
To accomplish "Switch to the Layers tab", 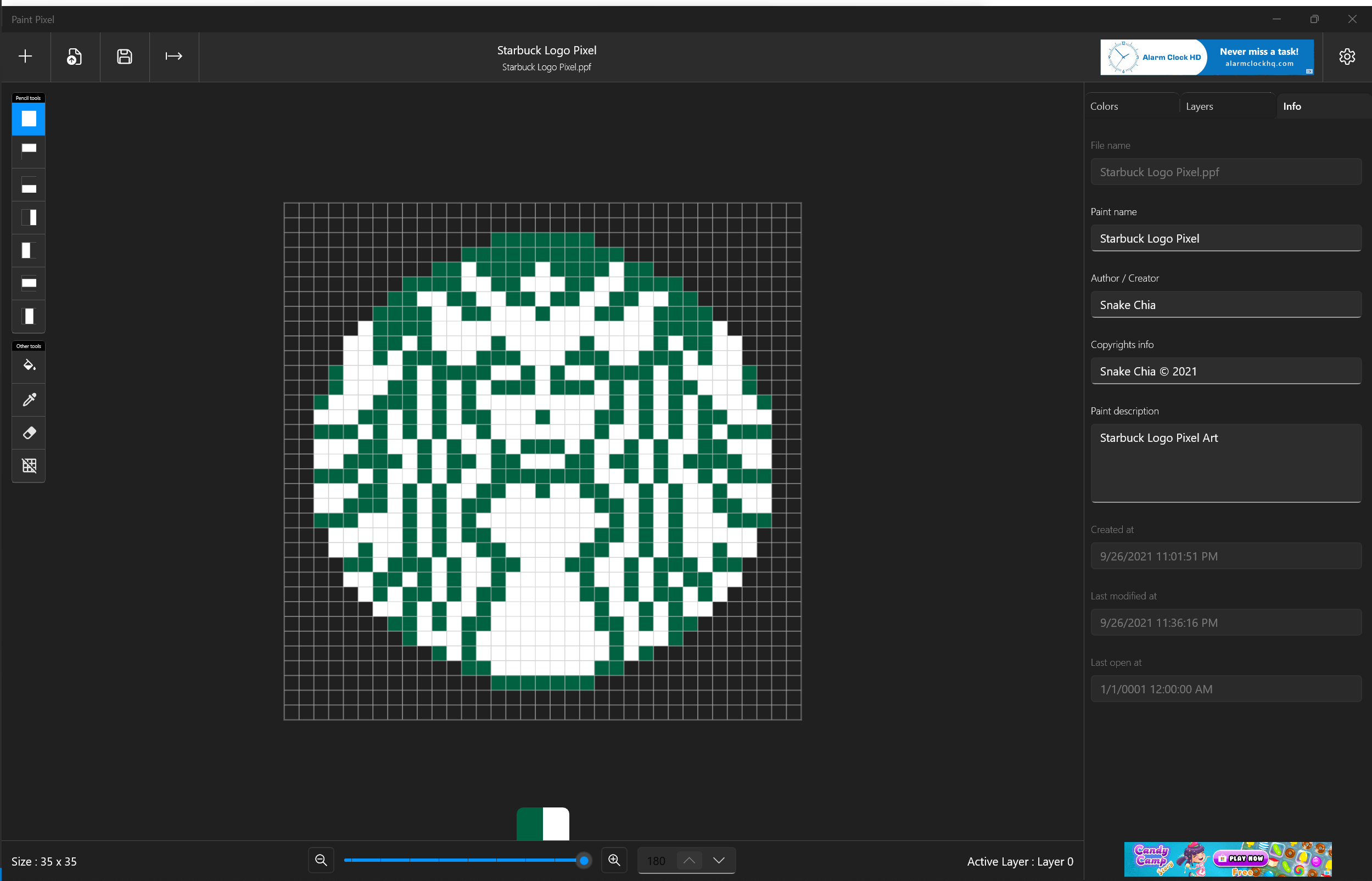I will [x=1199, y=106].
